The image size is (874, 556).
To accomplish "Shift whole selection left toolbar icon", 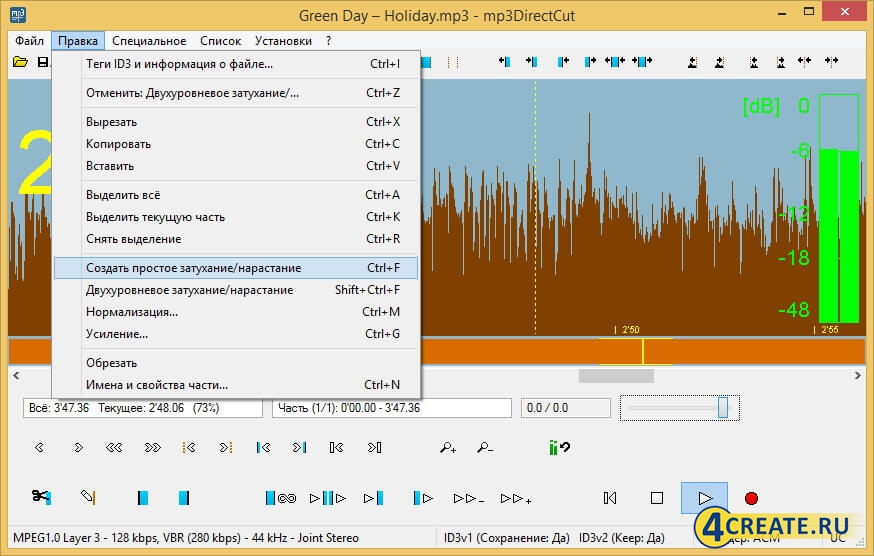I will click(x=615, y=61).
